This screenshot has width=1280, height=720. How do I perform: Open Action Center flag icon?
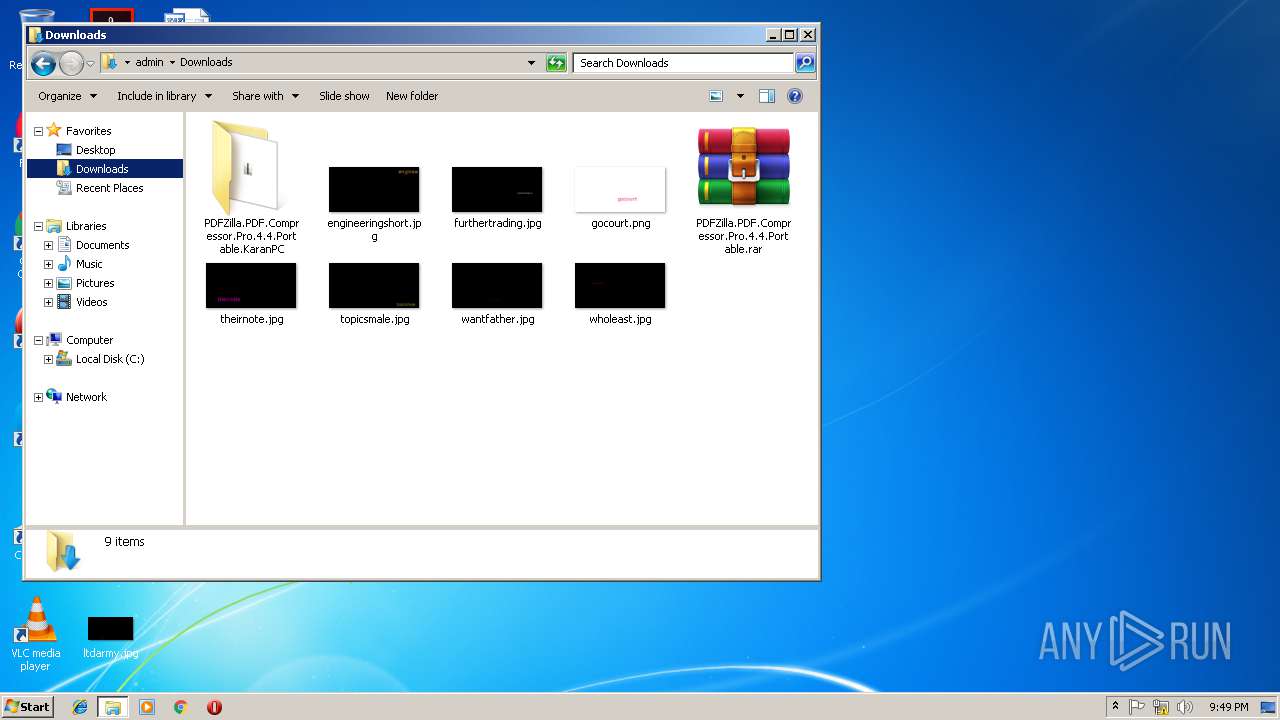(x=1137, y=707)
